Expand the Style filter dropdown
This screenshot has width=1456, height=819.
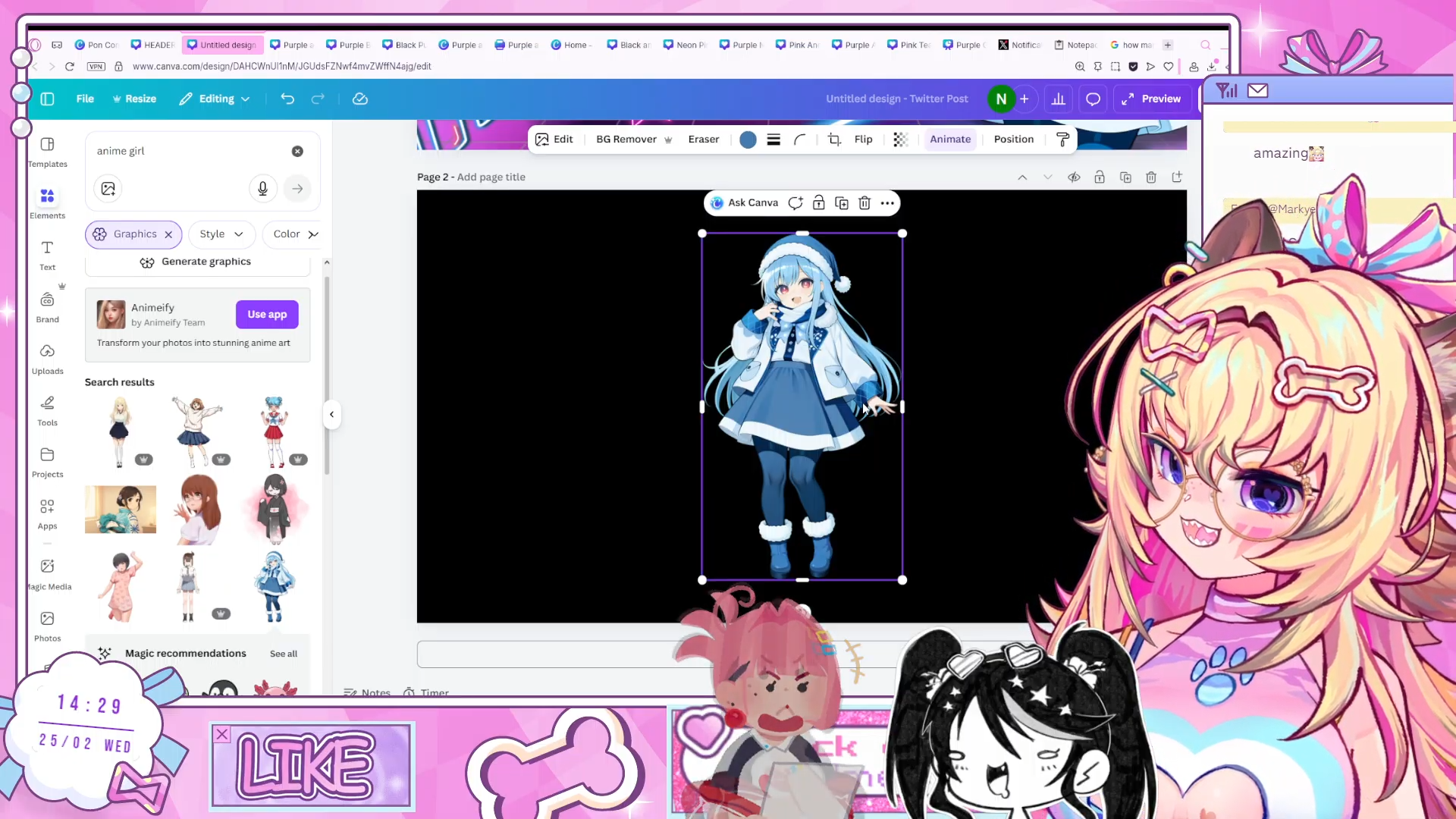pyautogui.click(x=221, y=234)
